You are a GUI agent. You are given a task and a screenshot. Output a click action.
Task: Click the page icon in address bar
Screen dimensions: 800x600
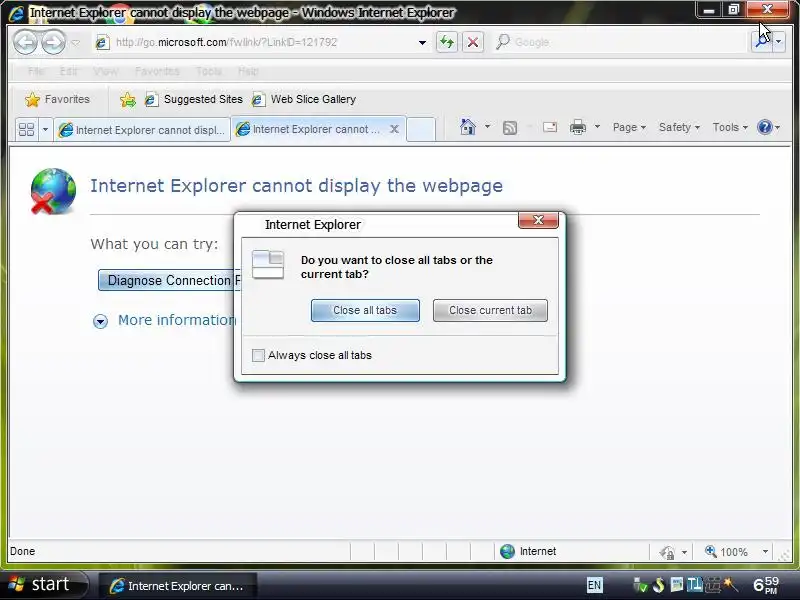pyautogui.click(x=102, y=42)
